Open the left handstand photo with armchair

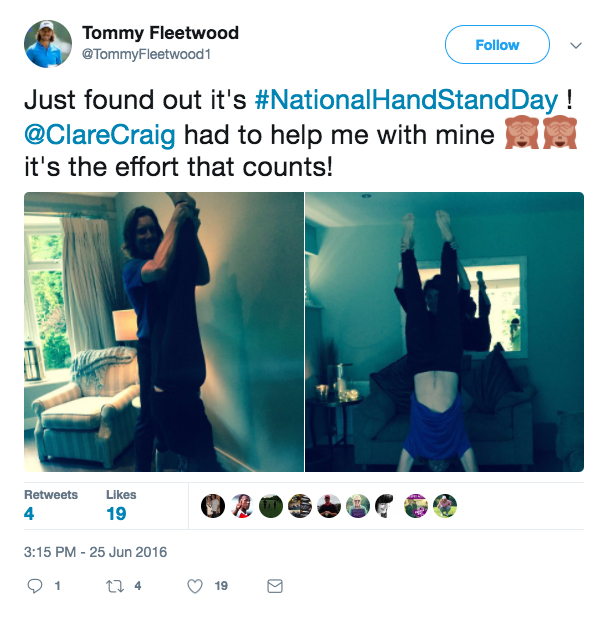tap(164, 332)
